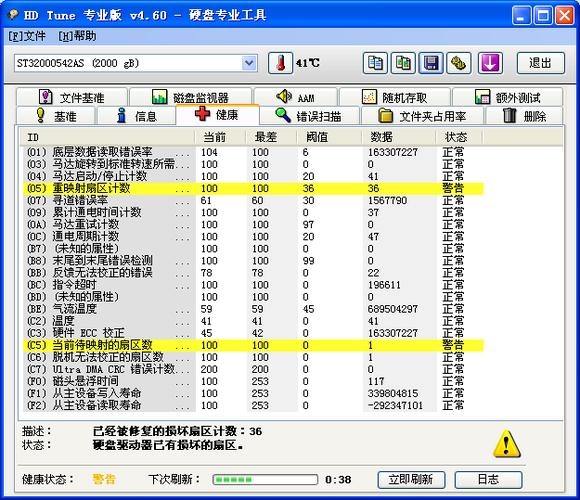Click the 退出 button
Viewport: 580px width, 500px height.
coord(540,63)
